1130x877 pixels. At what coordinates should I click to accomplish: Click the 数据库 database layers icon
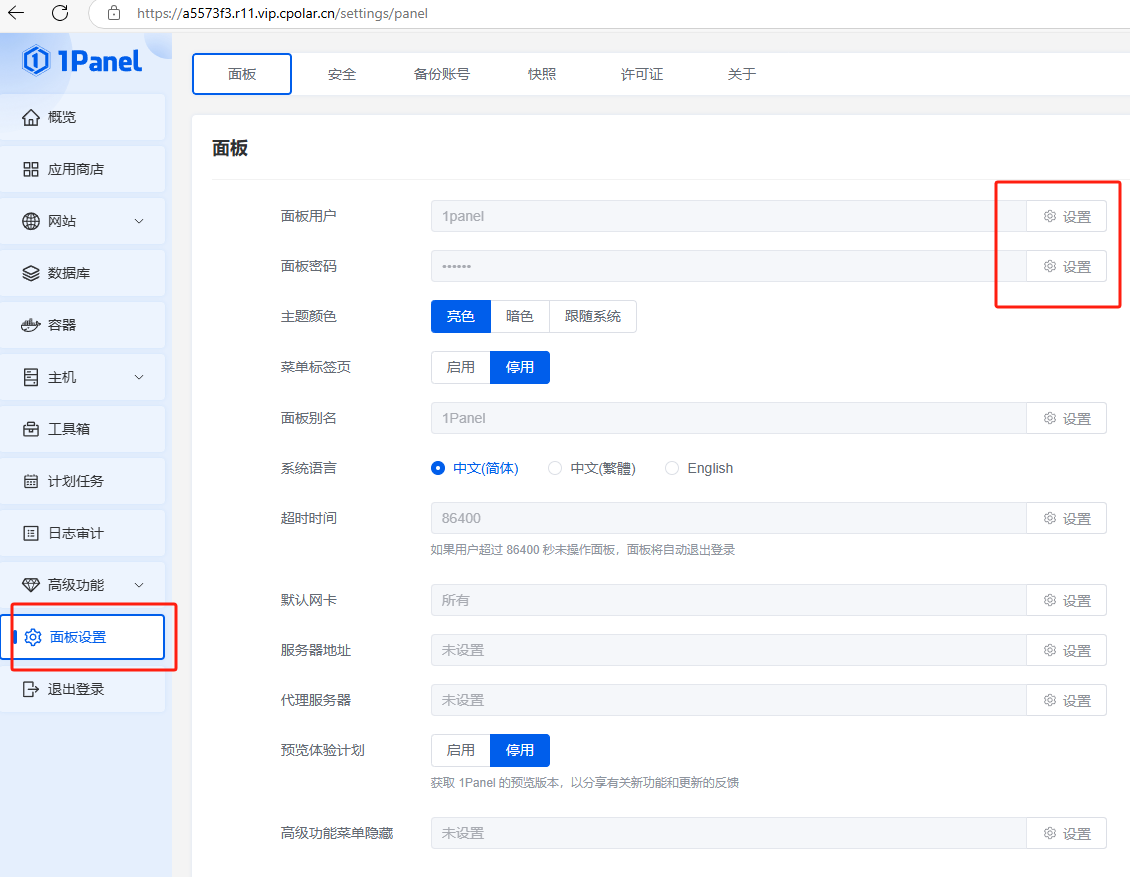pos(31,273)
